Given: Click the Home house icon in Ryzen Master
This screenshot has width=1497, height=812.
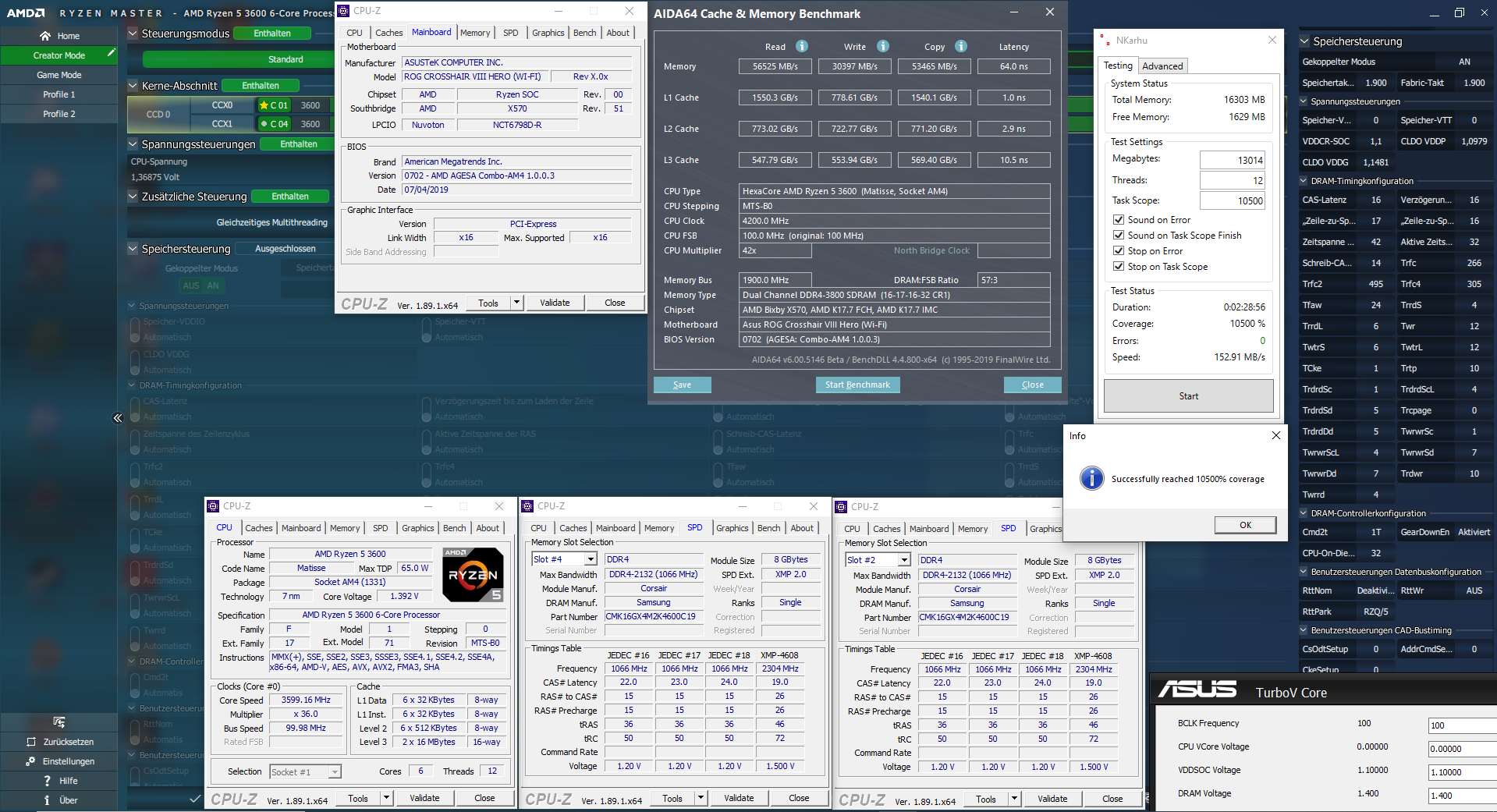Looking at the screenshot, I should [45, 36].
